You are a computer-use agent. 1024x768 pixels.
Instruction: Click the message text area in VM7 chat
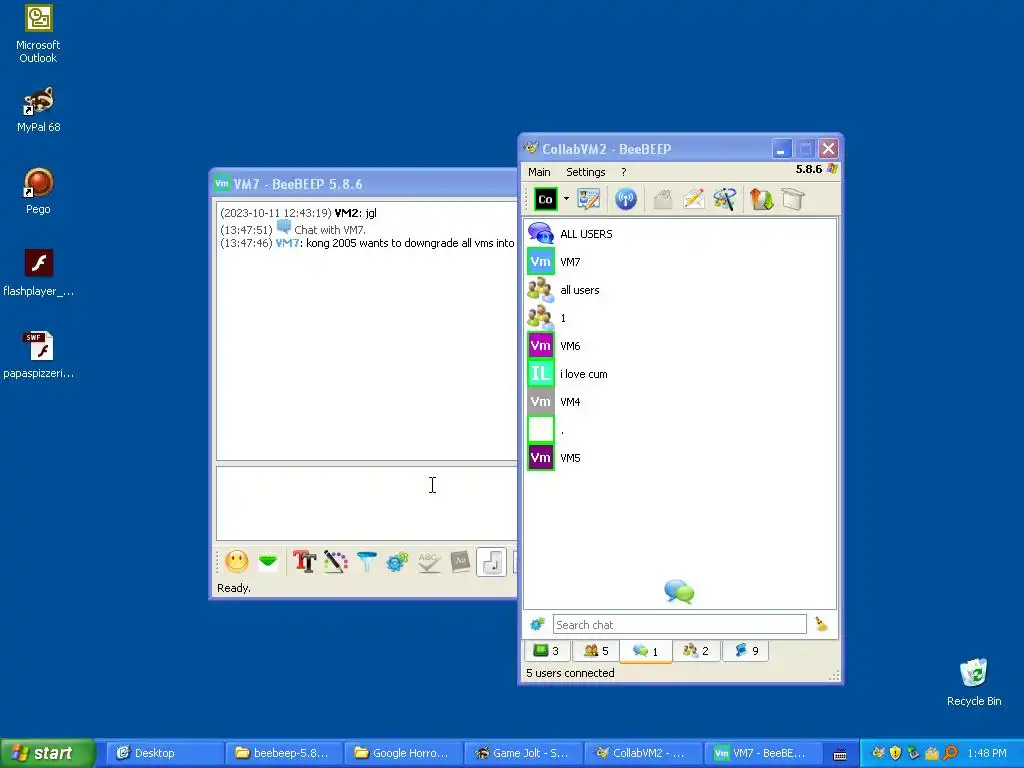click(x=366, y=503)
